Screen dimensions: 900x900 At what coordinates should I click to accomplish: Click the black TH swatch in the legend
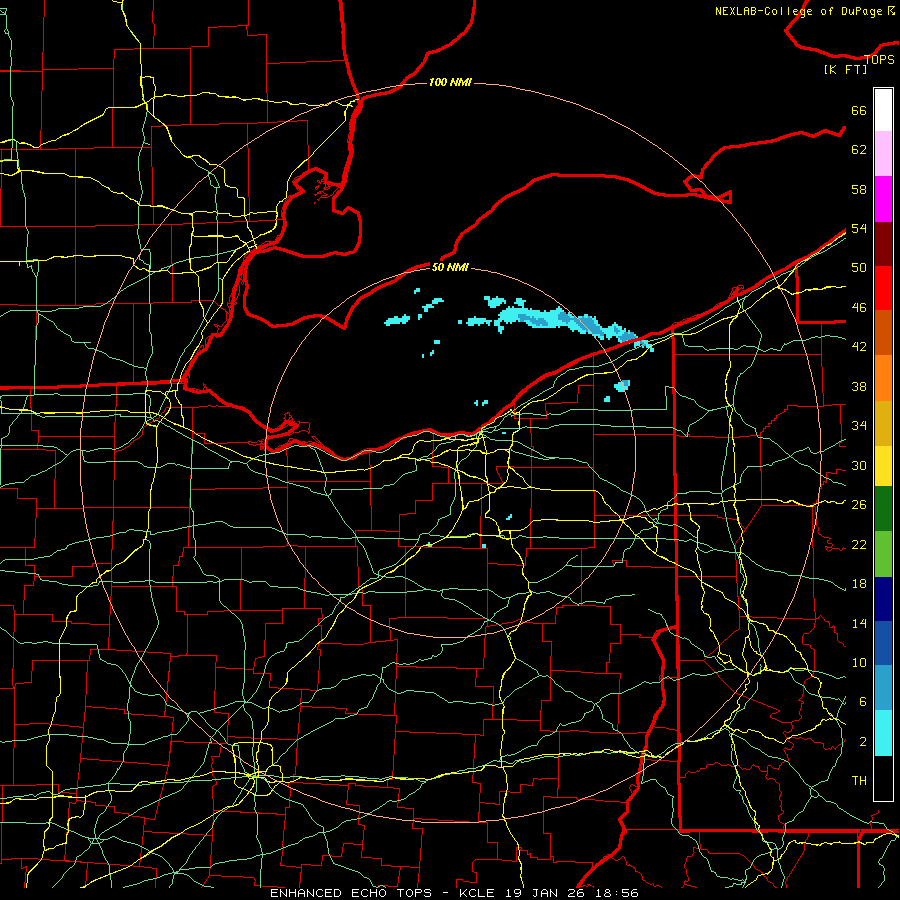[883, 778]
